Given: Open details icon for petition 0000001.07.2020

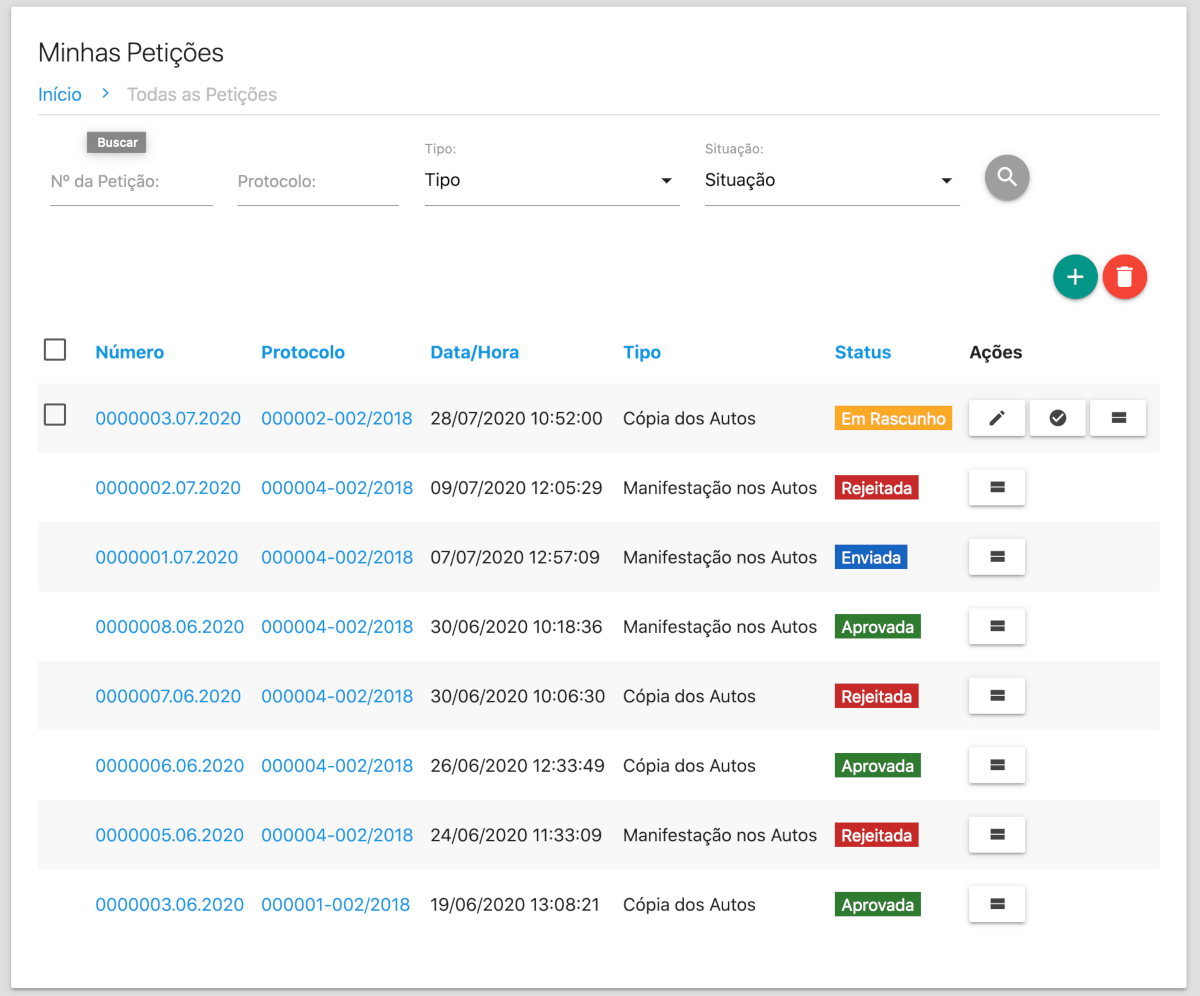Looking at the screenshot, I should click(997, 557).
